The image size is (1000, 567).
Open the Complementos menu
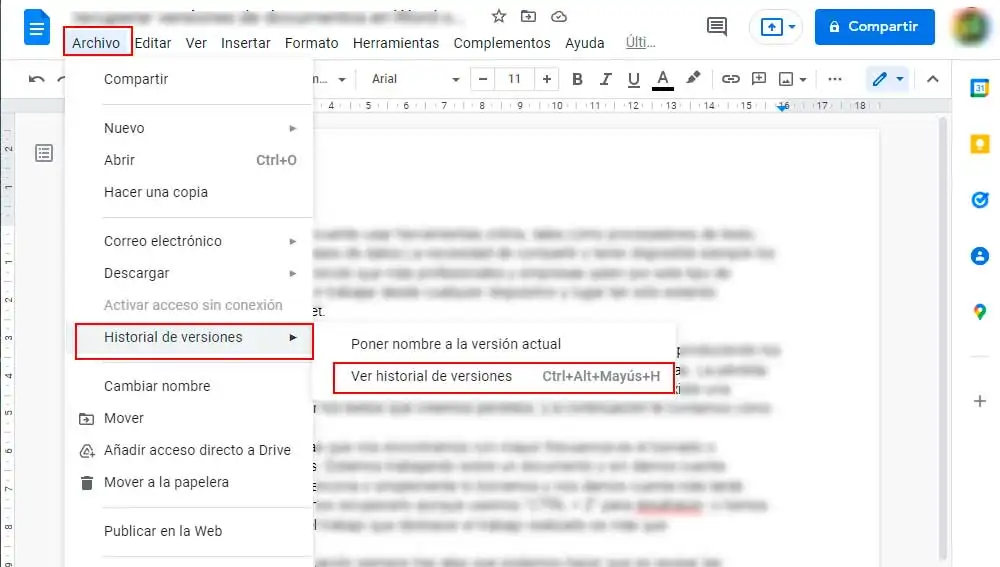(502, 43)
